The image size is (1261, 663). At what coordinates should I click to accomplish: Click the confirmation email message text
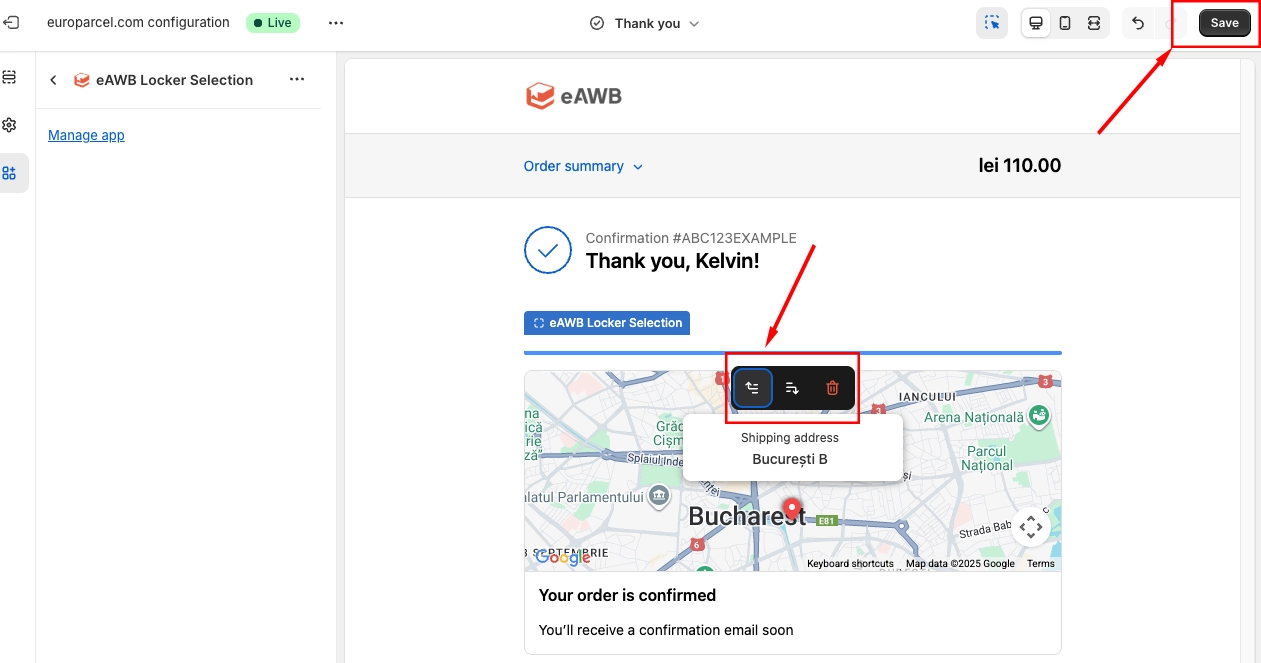[666, 630]
